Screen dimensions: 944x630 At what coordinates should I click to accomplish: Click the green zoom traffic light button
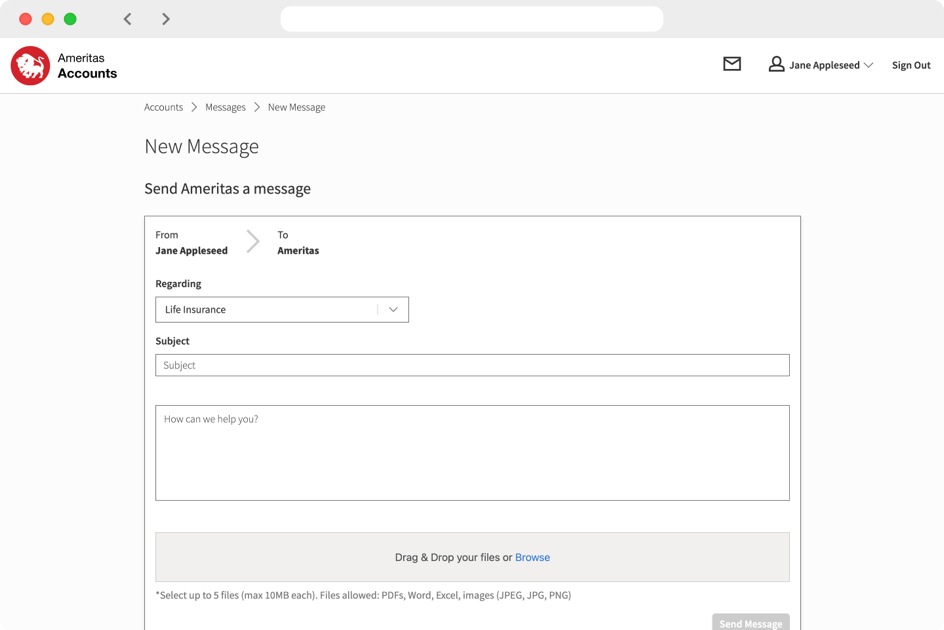[x=69, y=18]
